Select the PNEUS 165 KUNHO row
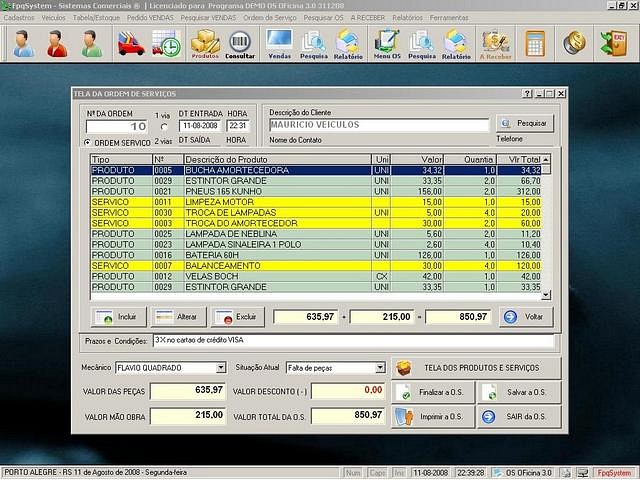This screenshot has height=480, width=640. pyautogui.click(x=316, y=191)
